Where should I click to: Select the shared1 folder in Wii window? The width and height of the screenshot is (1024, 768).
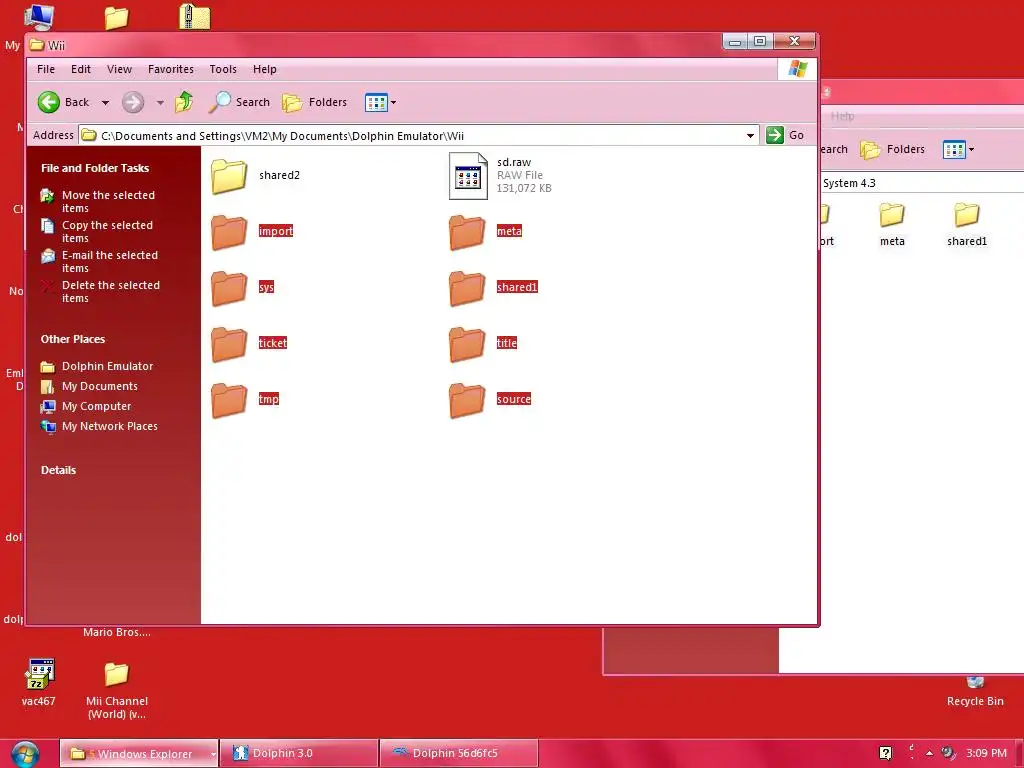(x=466, y=288)
